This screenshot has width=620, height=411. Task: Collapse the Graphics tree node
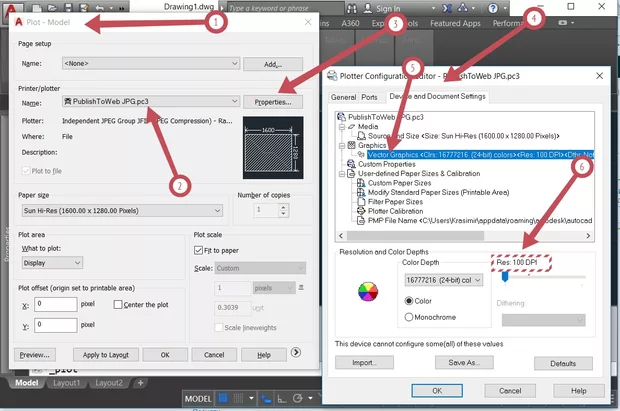pyautogui.click(x=342, y=146)
